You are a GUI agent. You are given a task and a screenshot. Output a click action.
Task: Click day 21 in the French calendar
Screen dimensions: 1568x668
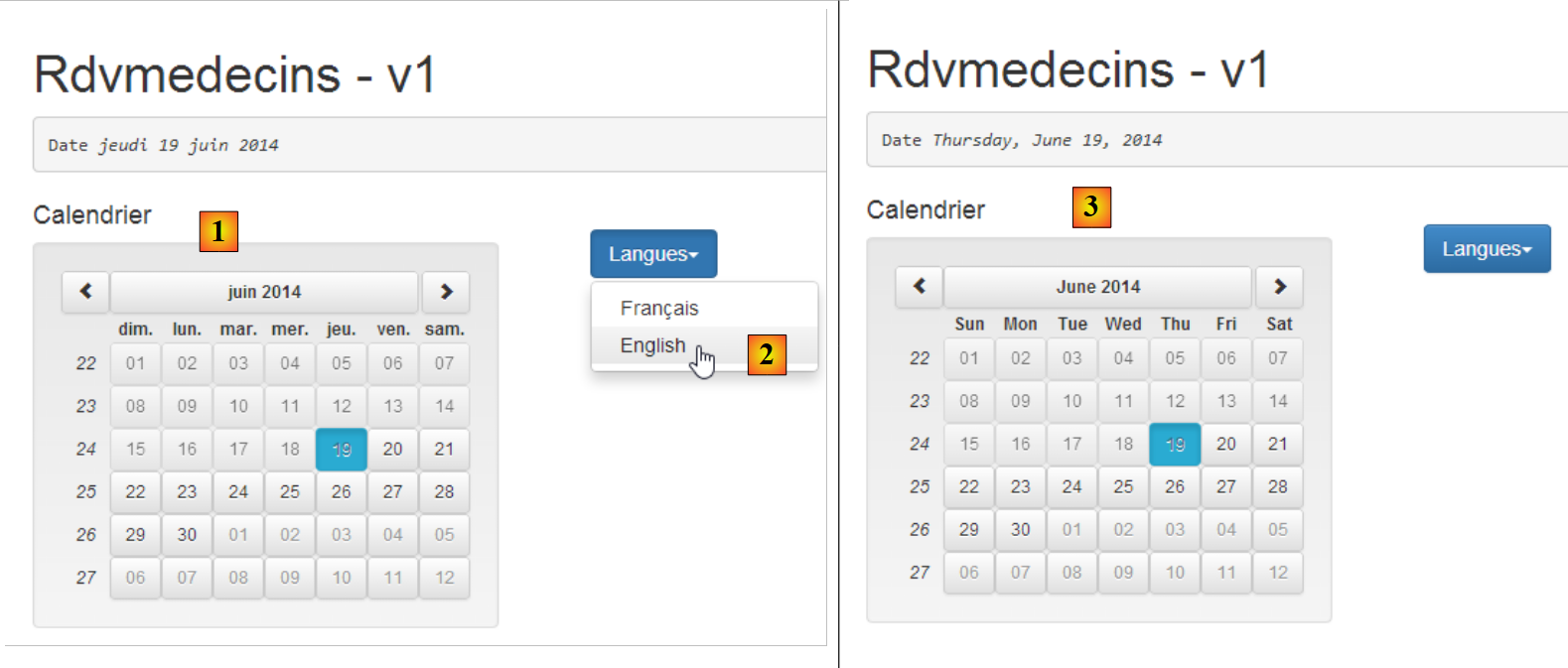(x=444, y=450)
